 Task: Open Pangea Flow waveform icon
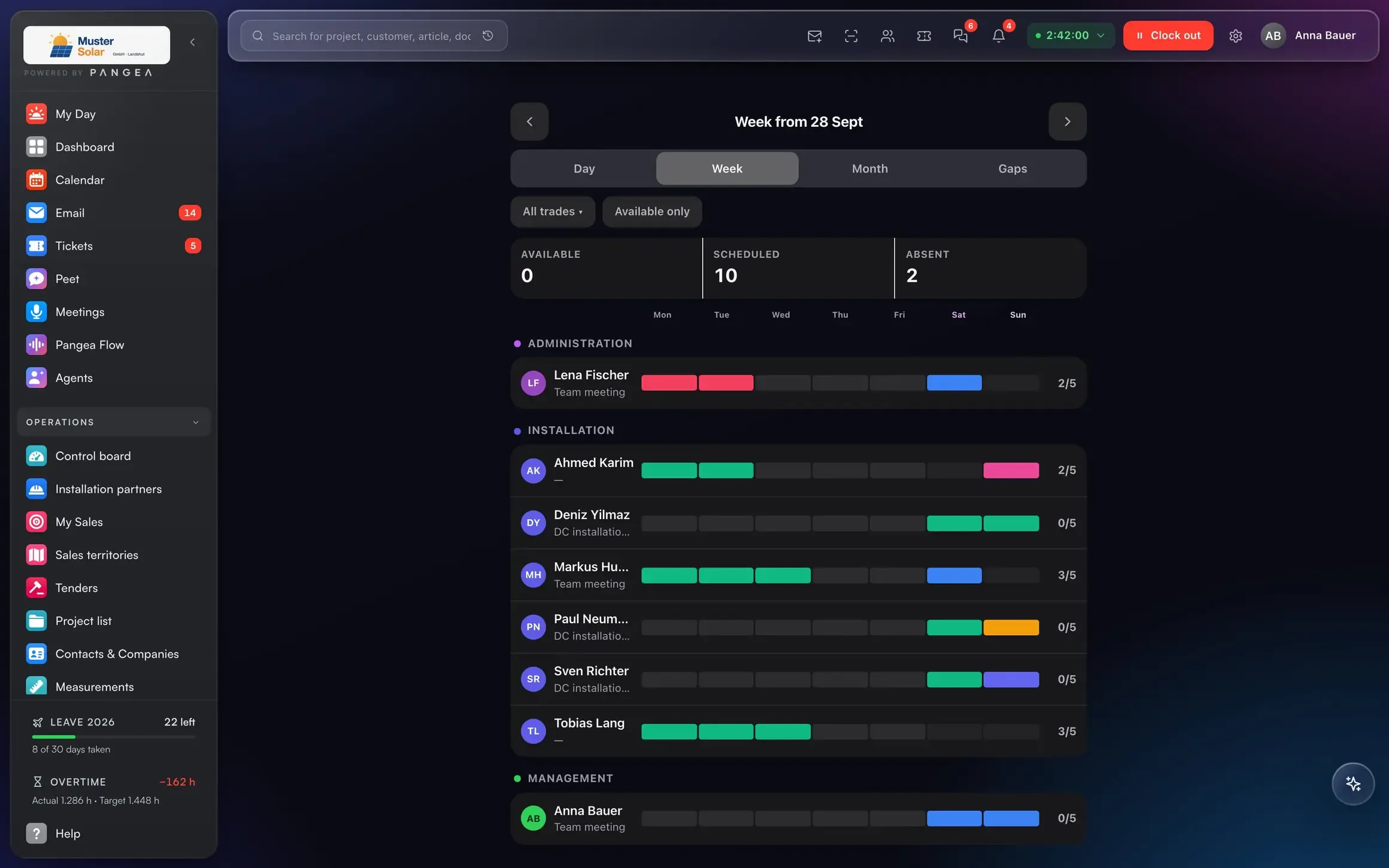pos(37,344)
